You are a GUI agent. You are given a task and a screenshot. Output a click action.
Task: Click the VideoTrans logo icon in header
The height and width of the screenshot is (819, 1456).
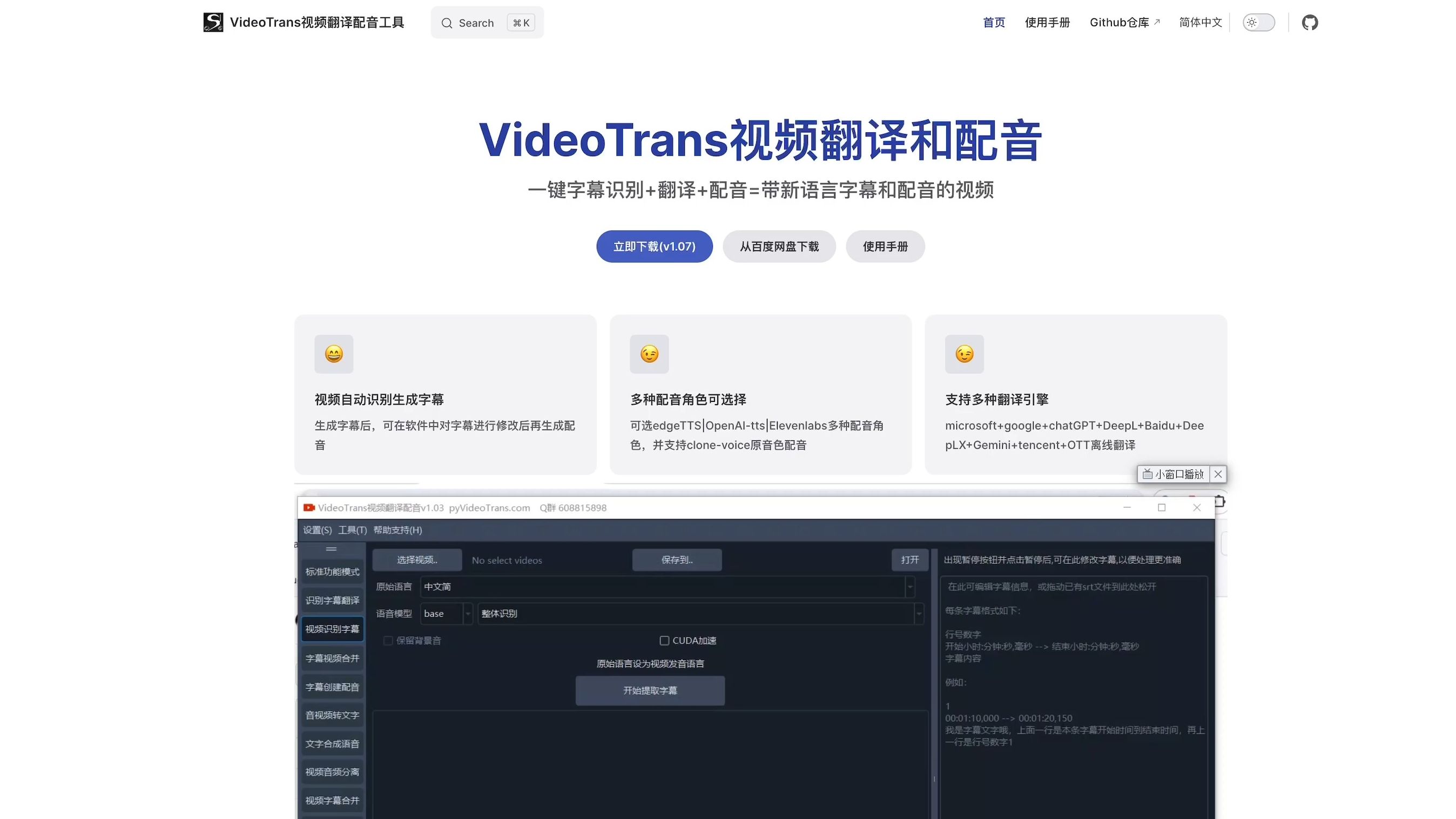click(x=213, y=23)
